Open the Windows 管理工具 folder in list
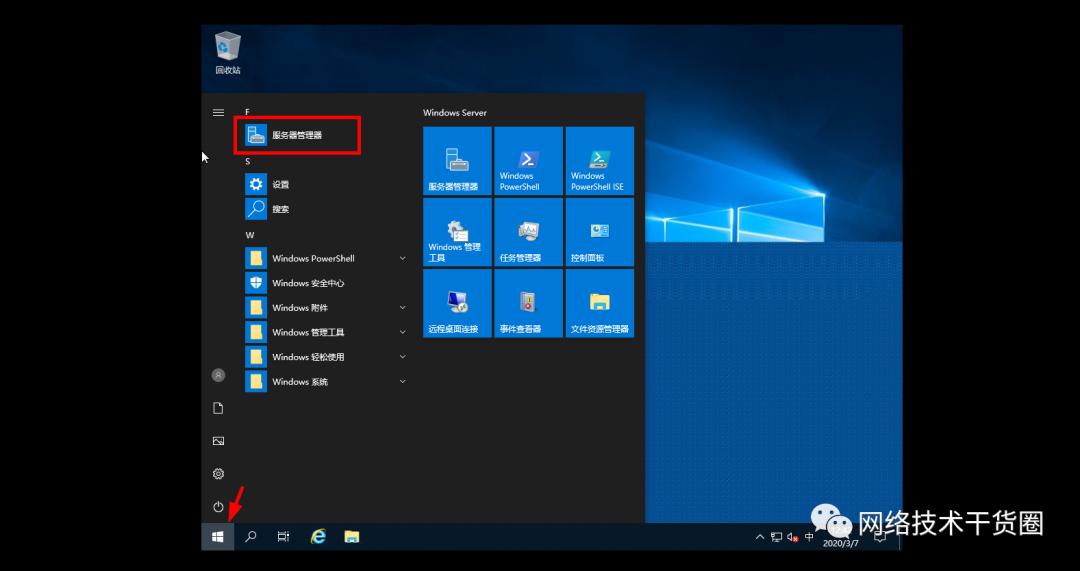This screenshot has height=571, width=1080. [x=326, y=332]
